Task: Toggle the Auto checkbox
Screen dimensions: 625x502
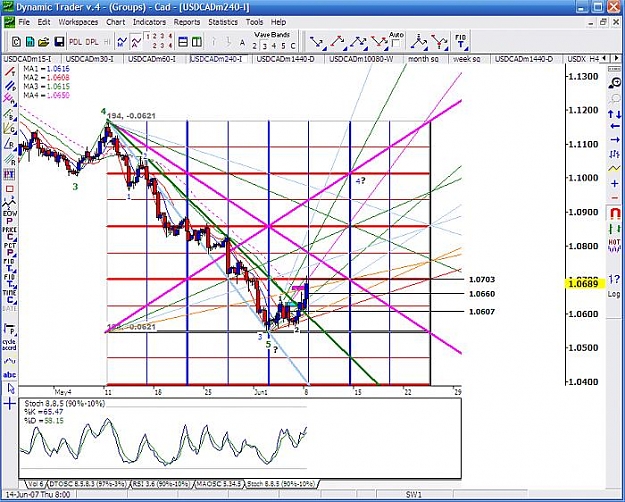Action: (x=396, y=43)
